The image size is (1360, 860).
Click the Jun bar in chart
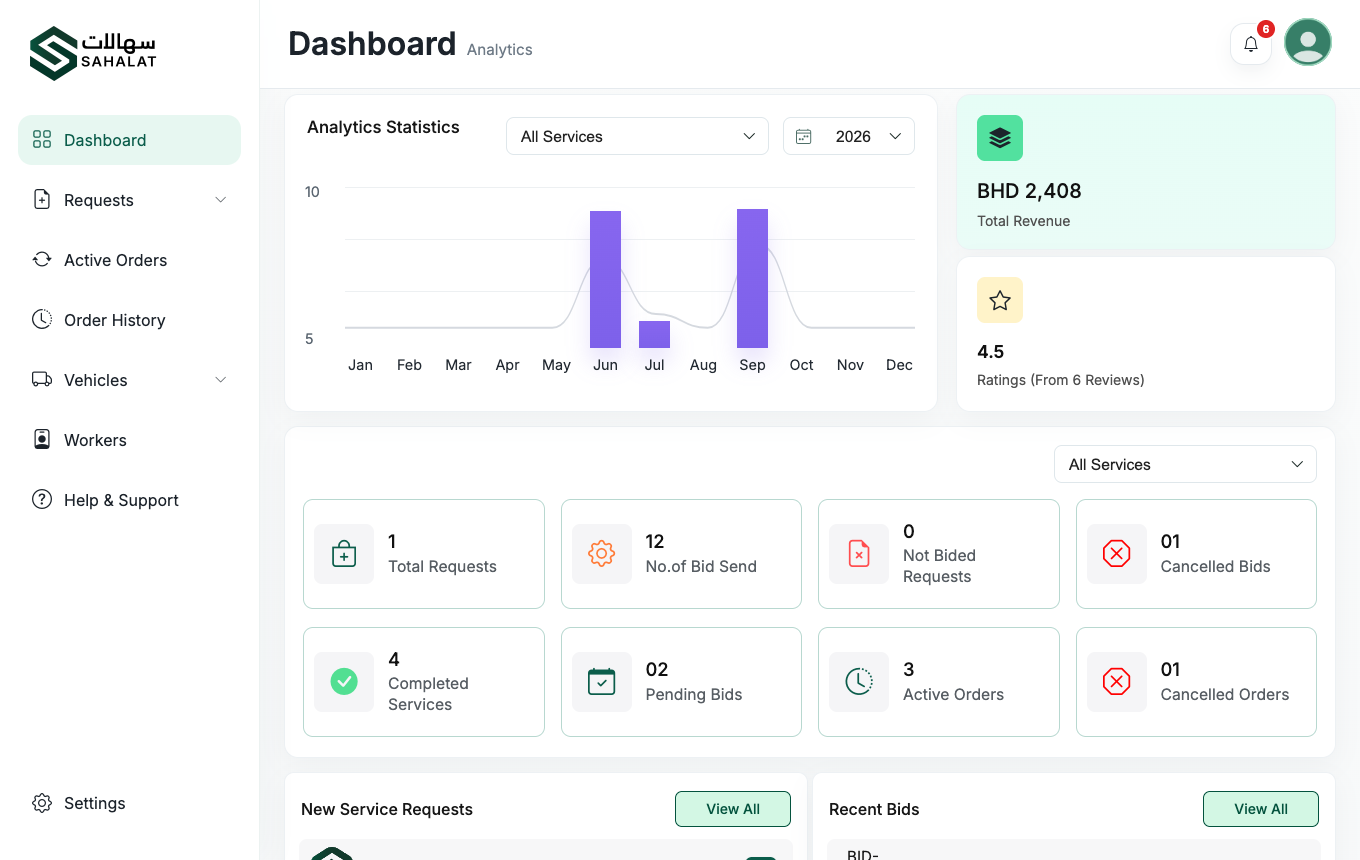click(605, 279)
